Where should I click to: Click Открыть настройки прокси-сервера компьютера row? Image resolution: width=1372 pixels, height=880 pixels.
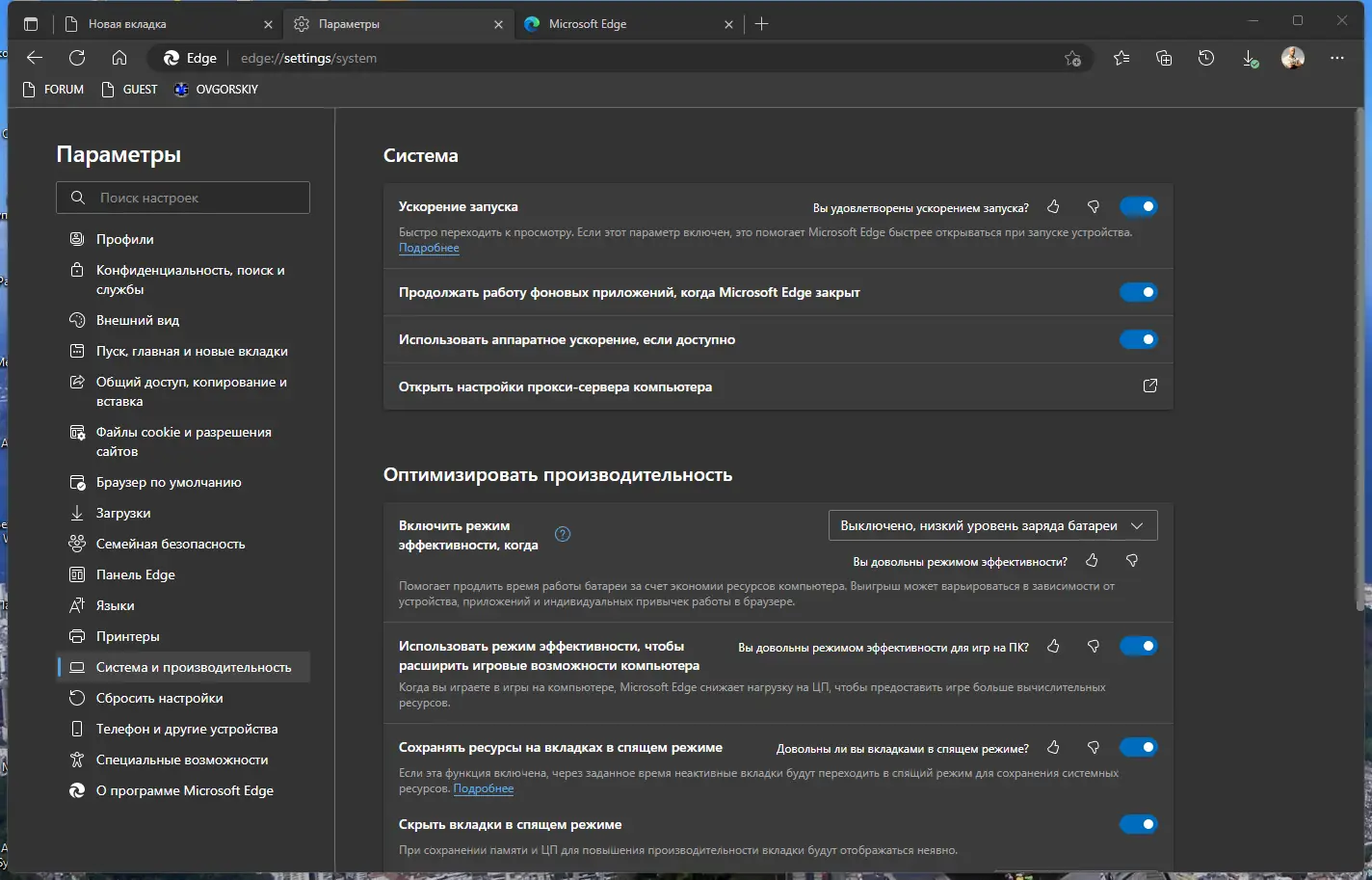pyautogui.click(x=778, y=387)
